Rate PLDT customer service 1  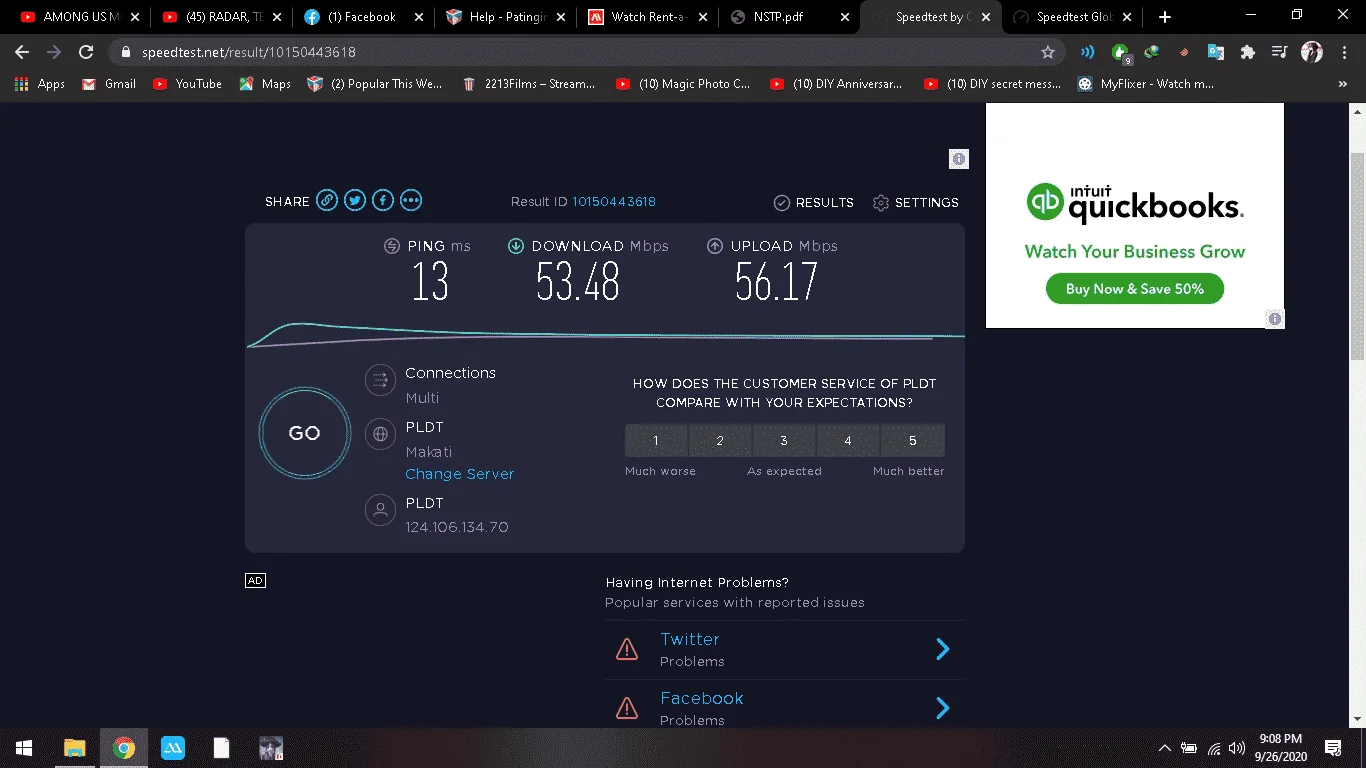click(x=656, y=441)
